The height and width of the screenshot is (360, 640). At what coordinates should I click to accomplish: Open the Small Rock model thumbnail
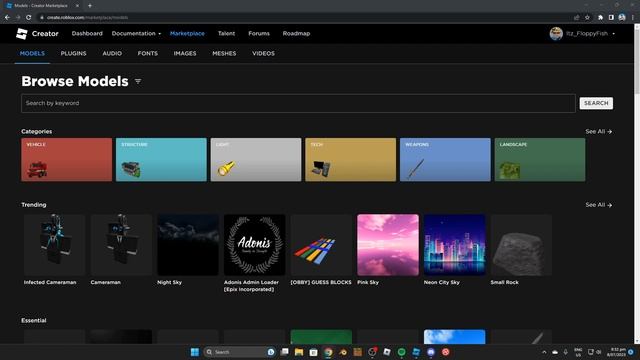coord(521,245)
